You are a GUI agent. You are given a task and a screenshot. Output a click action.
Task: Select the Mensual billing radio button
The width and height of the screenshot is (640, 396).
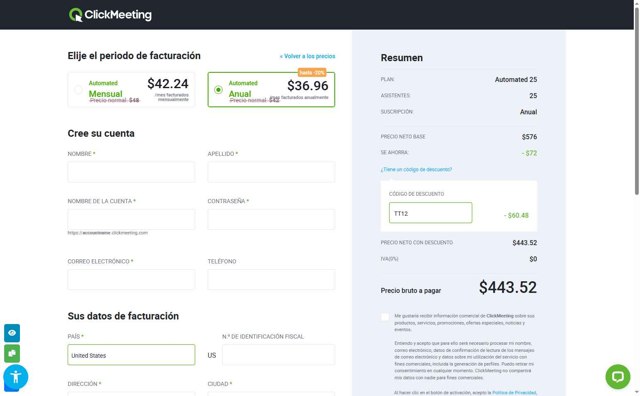[78, 90]
